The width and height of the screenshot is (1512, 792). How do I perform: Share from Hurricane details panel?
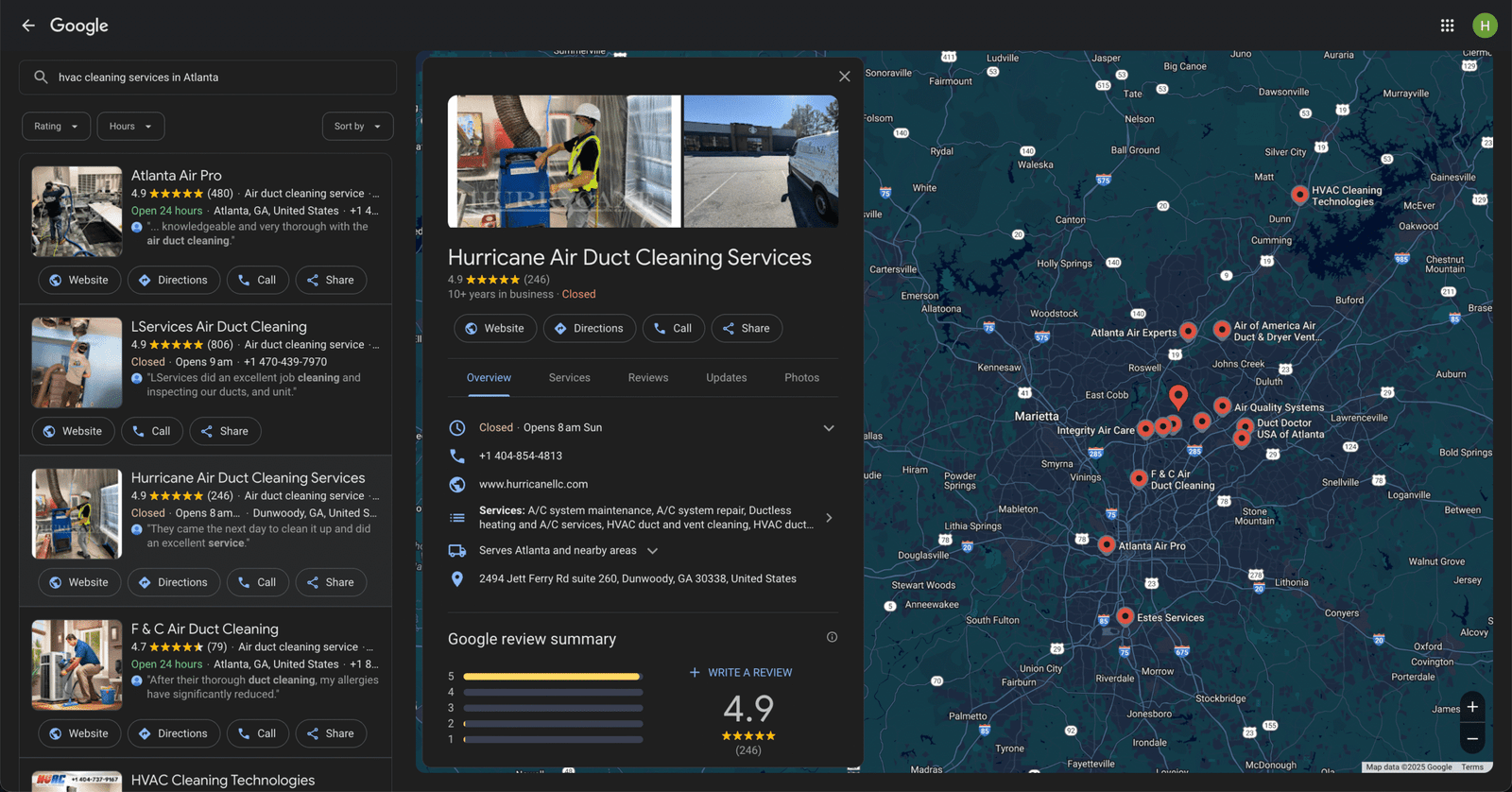point(747,328)
